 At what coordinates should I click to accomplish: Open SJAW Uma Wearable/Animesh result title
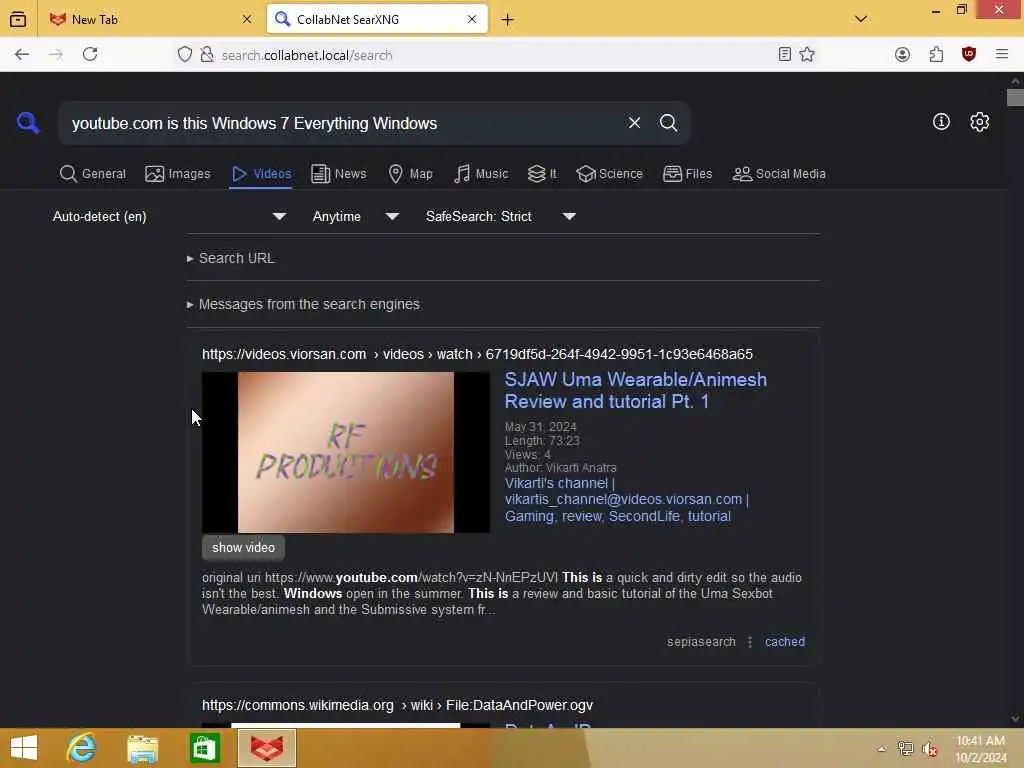click(635, 391)
